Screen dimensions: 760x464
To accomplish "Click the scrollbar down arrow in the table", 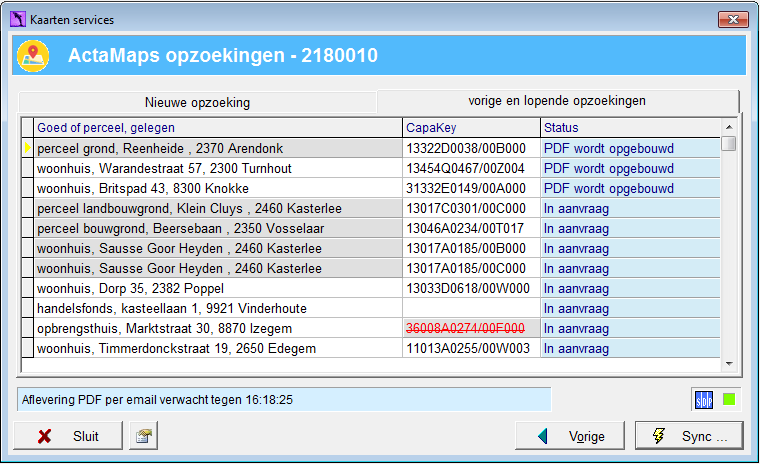I will point(729,364).
